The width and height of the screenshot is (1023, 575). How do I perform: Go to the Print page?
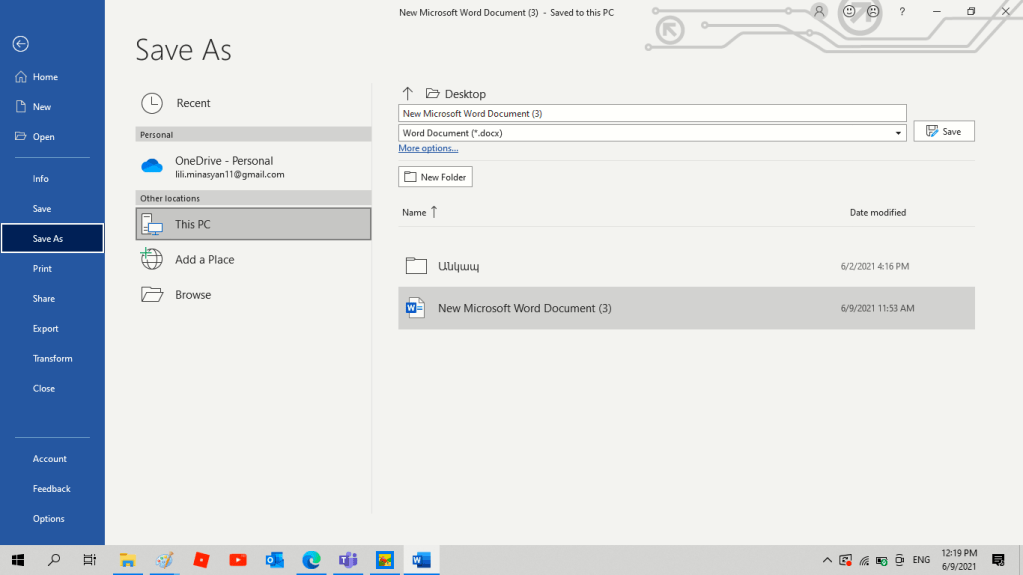pyautogui.click(x=42, y=269)
